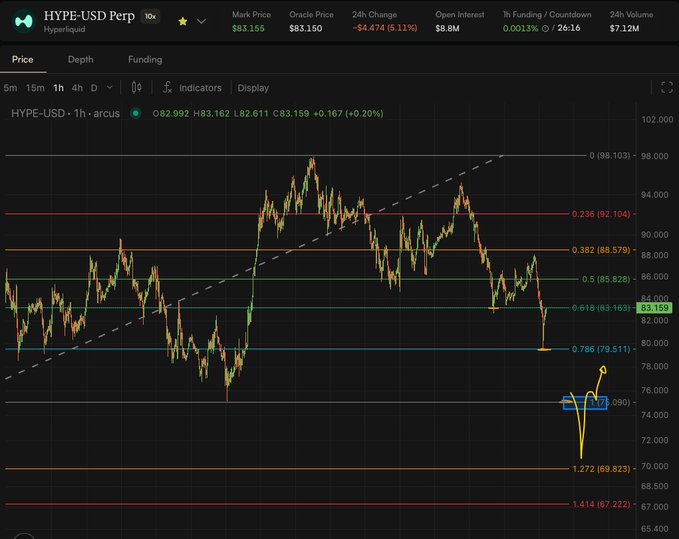Image resolution: width=679 pixels, height=539 pixels.
Task: Click the Oracle Price $83.150 value
Action: pos(306,28)
